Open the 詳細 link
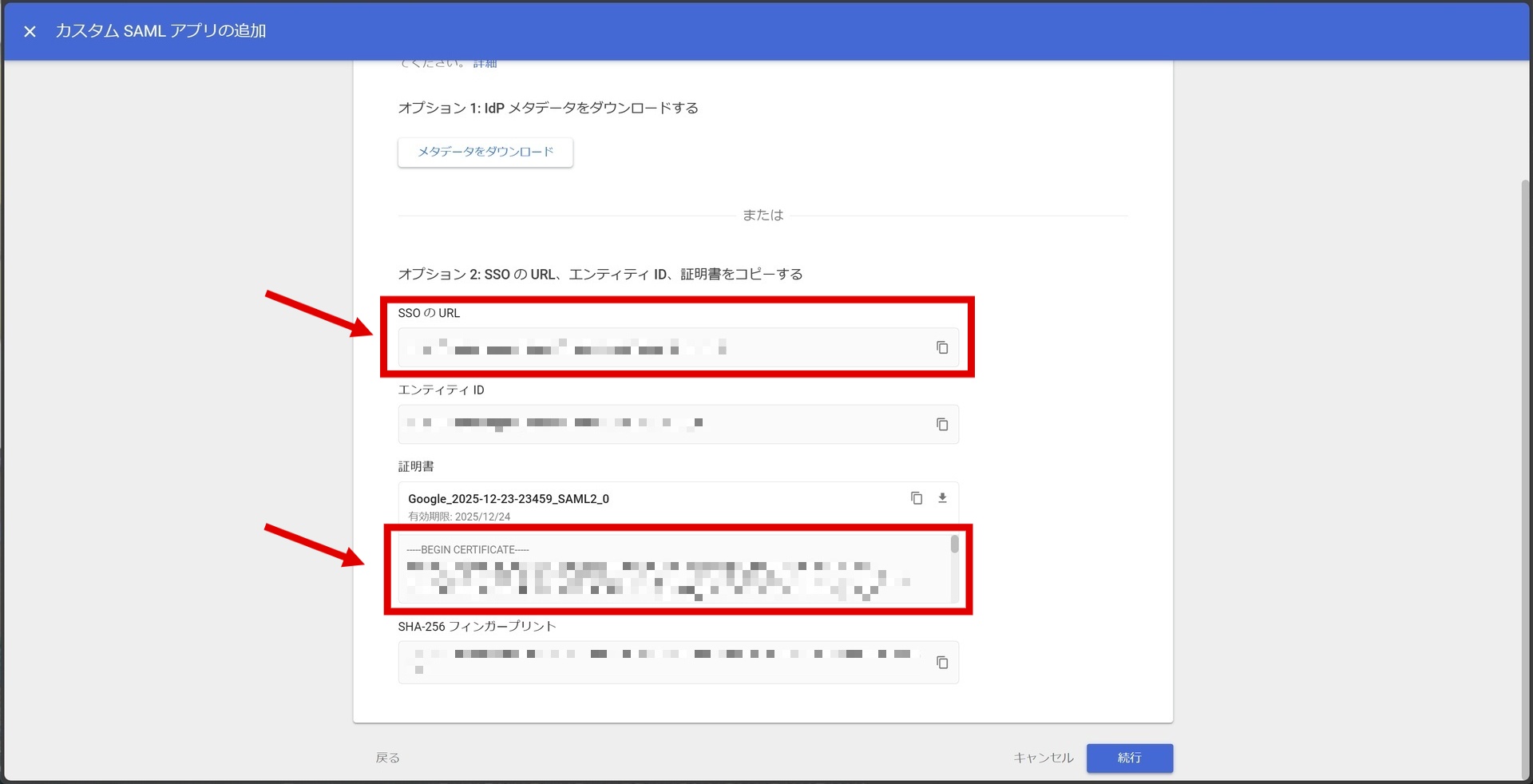 tap(485, 63)
